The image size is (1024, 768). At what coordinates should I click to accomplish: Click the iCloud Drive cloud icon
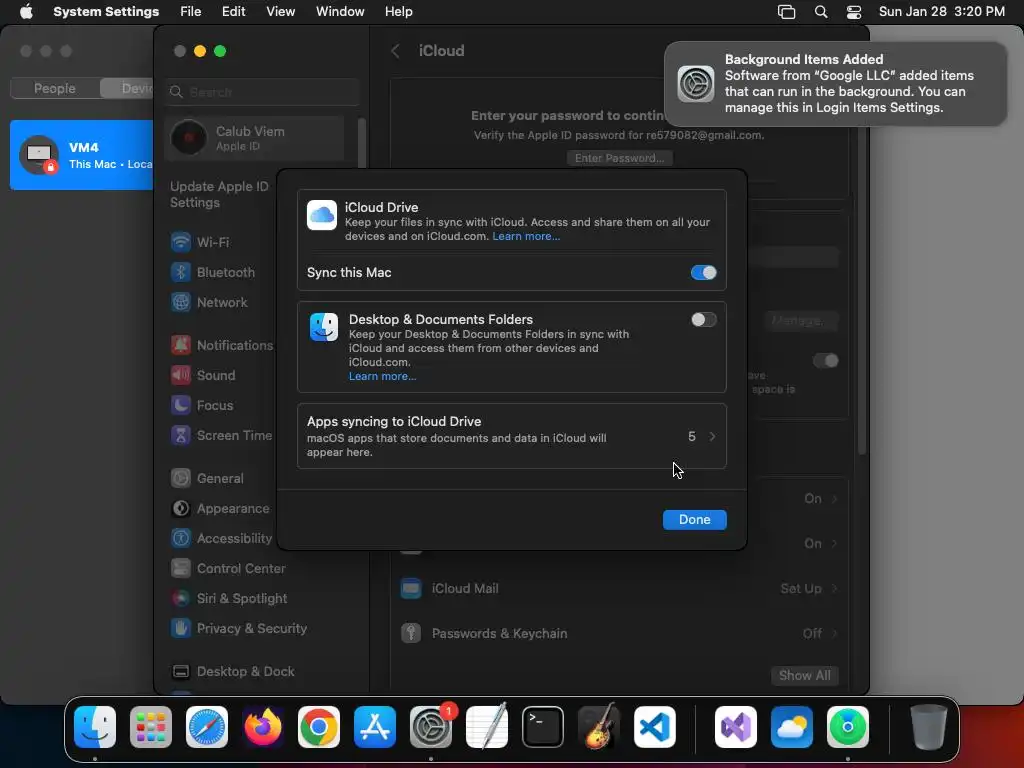pos(322,216)
